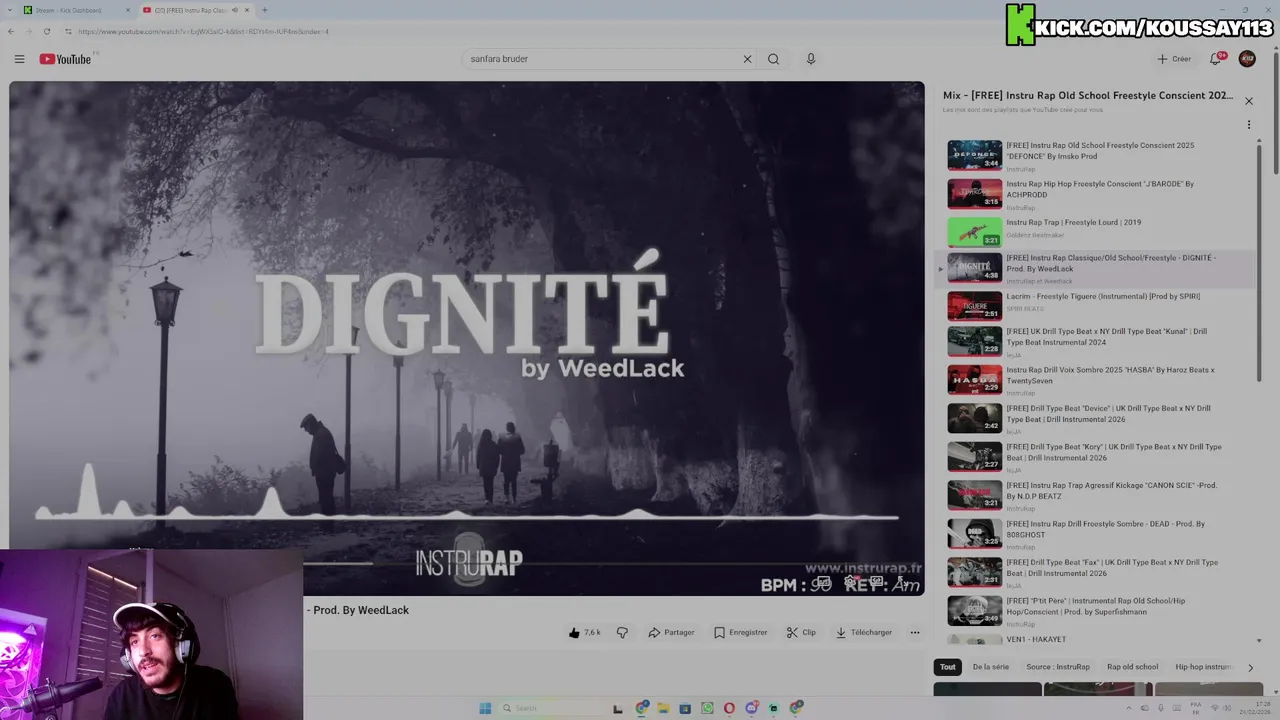The width and height of the screenshot is (1280, 720).
Task: Toggle subtitles in the video player
Action: click(x=822, y=581)
